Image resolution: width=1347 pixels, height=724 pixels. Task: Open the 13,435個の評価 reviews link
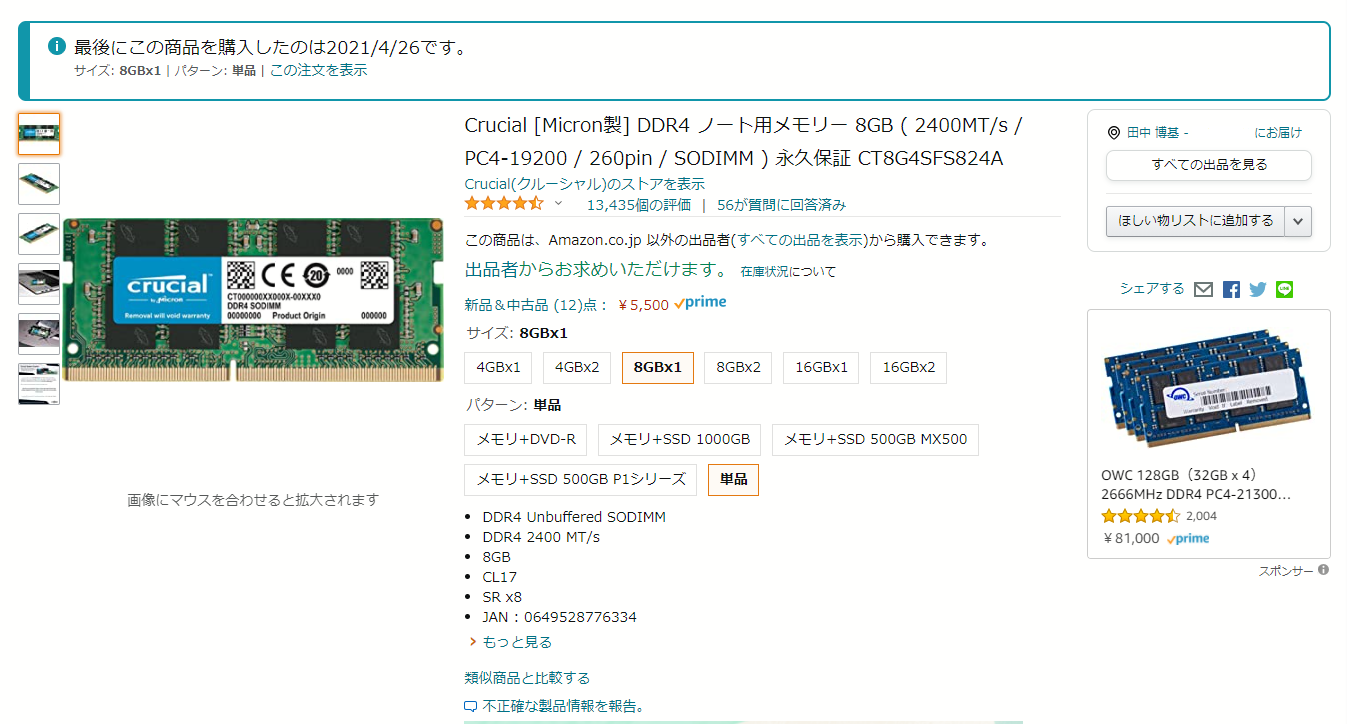click(638, 205)
